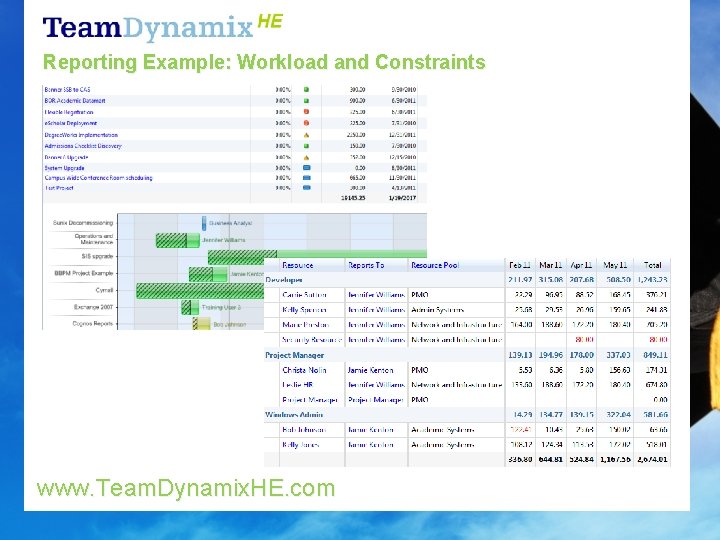Screen dimensions: 720x540
Task: Click the Resource column header
Action: tap(298, 265)
